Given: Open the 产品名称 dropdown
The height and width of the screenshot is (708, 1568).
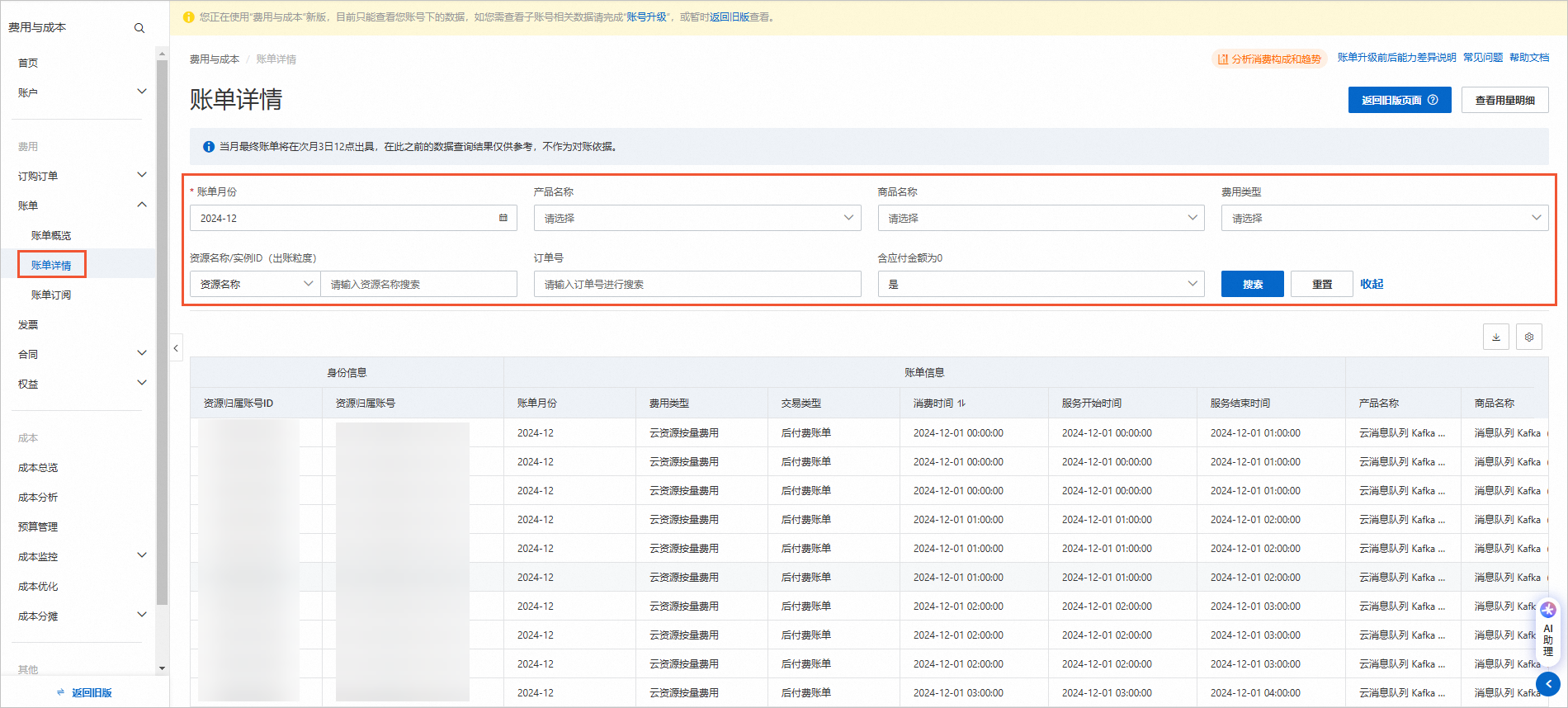Looking at the screenshot, I should pos(697,218).
